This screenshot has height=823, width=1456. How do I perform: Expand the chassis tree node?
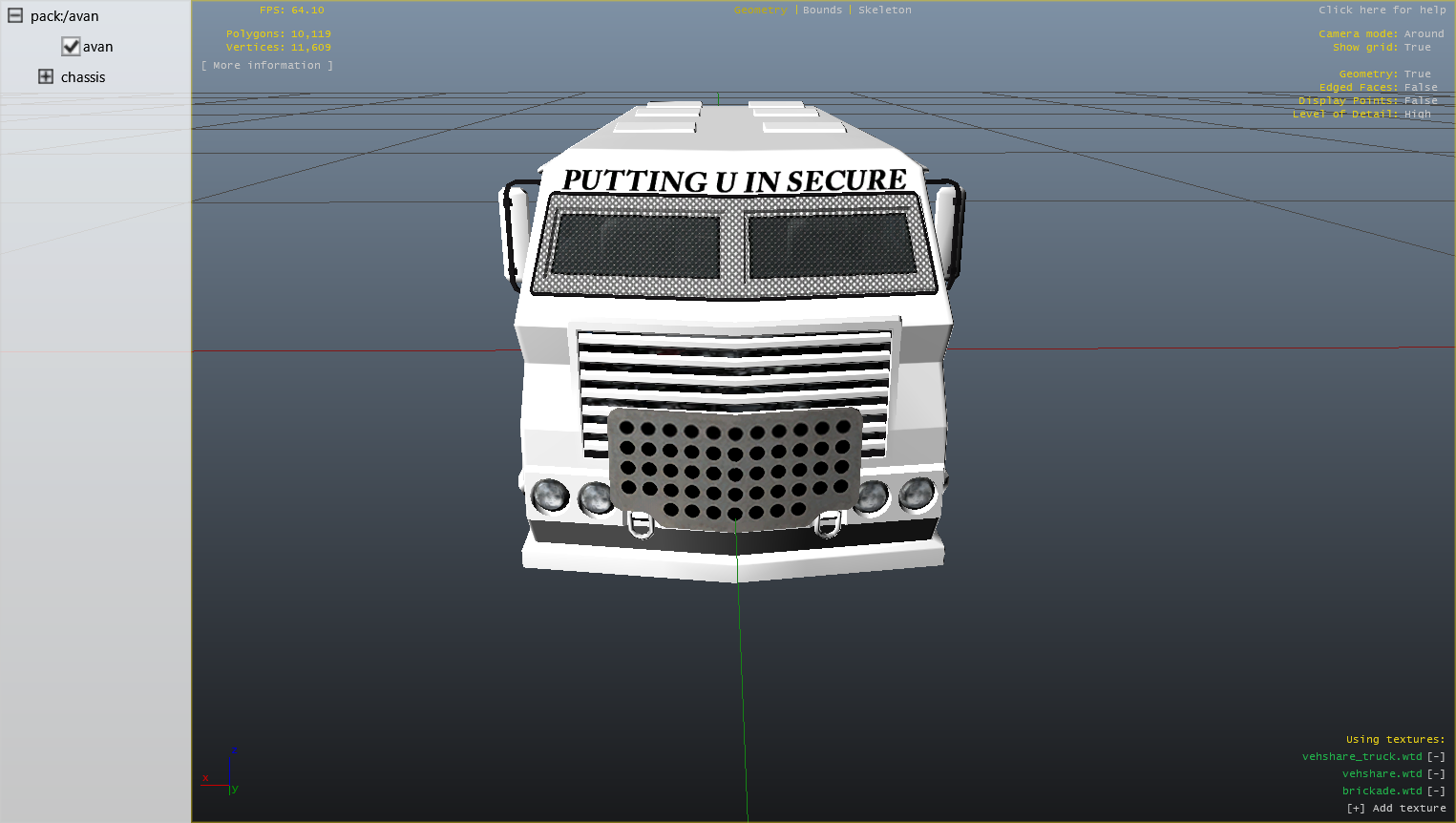tap(46, 76)
